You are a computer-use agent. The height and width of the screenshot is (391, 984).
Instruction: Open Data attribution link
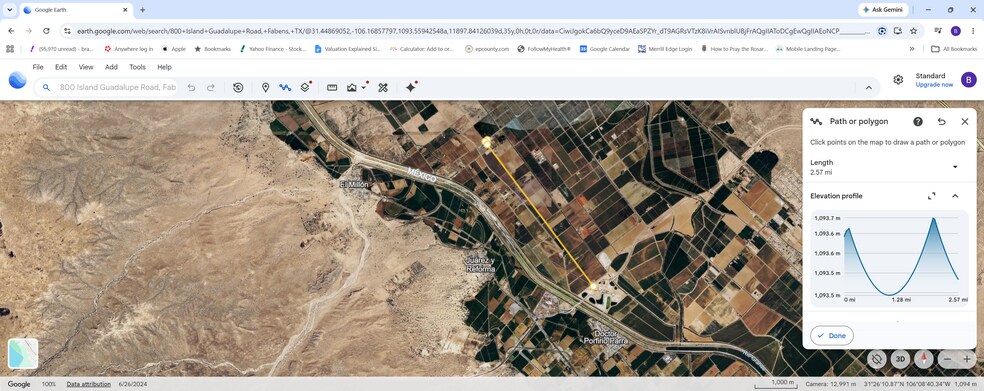pos(88,384)
